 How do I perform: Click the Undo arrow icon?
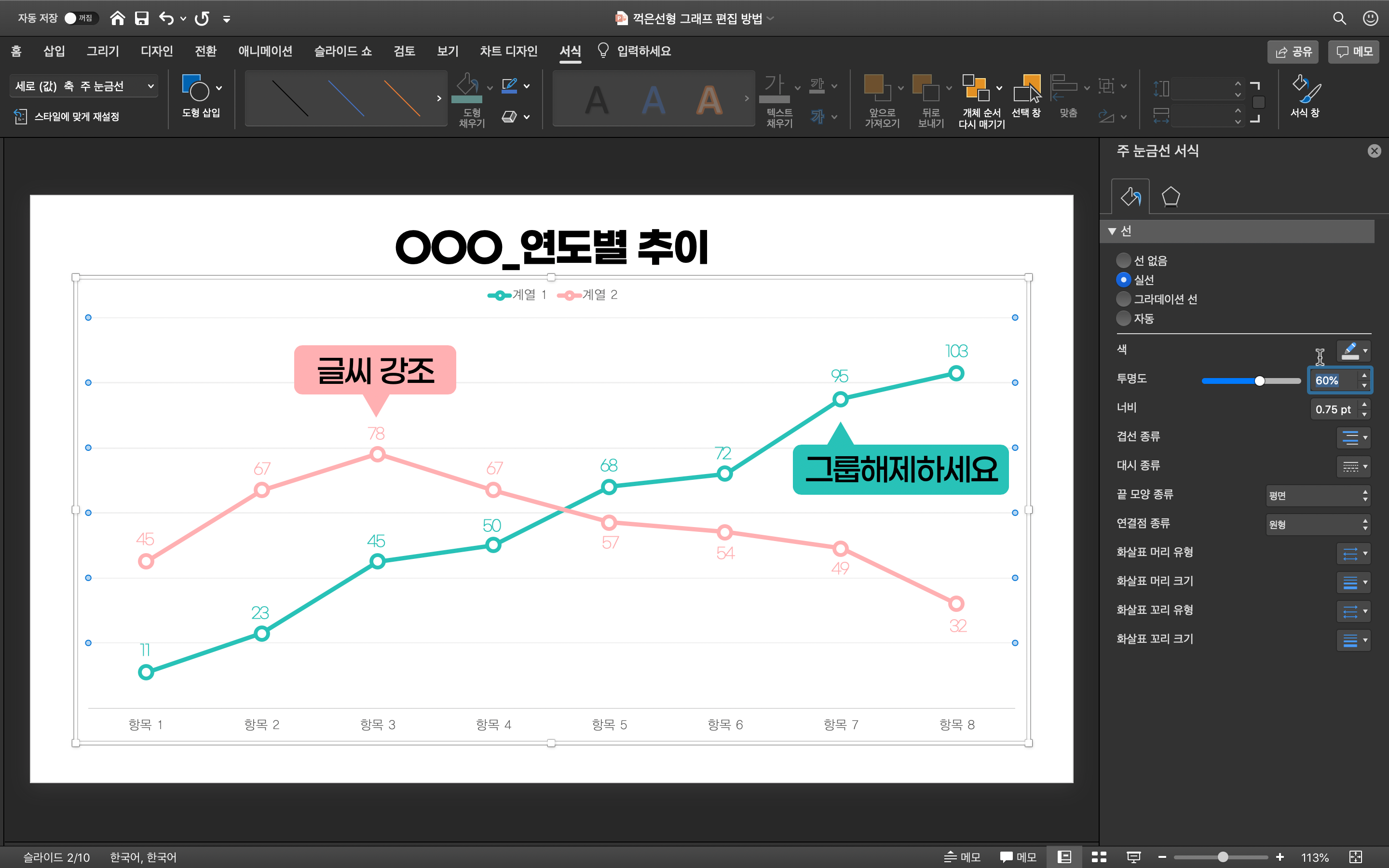tap(166, 18)
